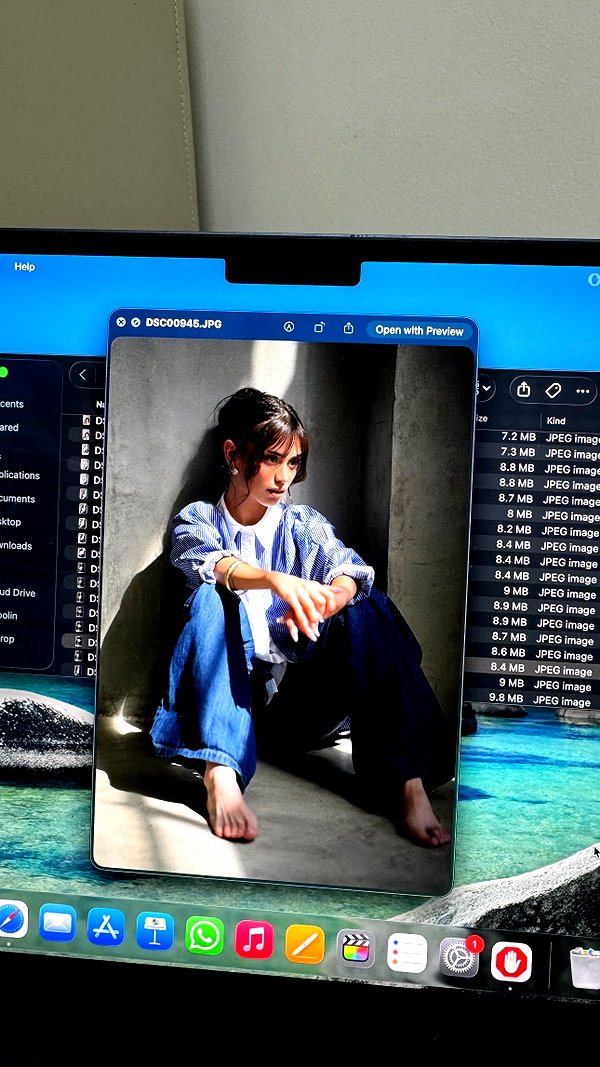This screenshot has width=600, height=1067.
Task: Open Documents in the Finder sidebar
Action: click(x=17, y=499)
